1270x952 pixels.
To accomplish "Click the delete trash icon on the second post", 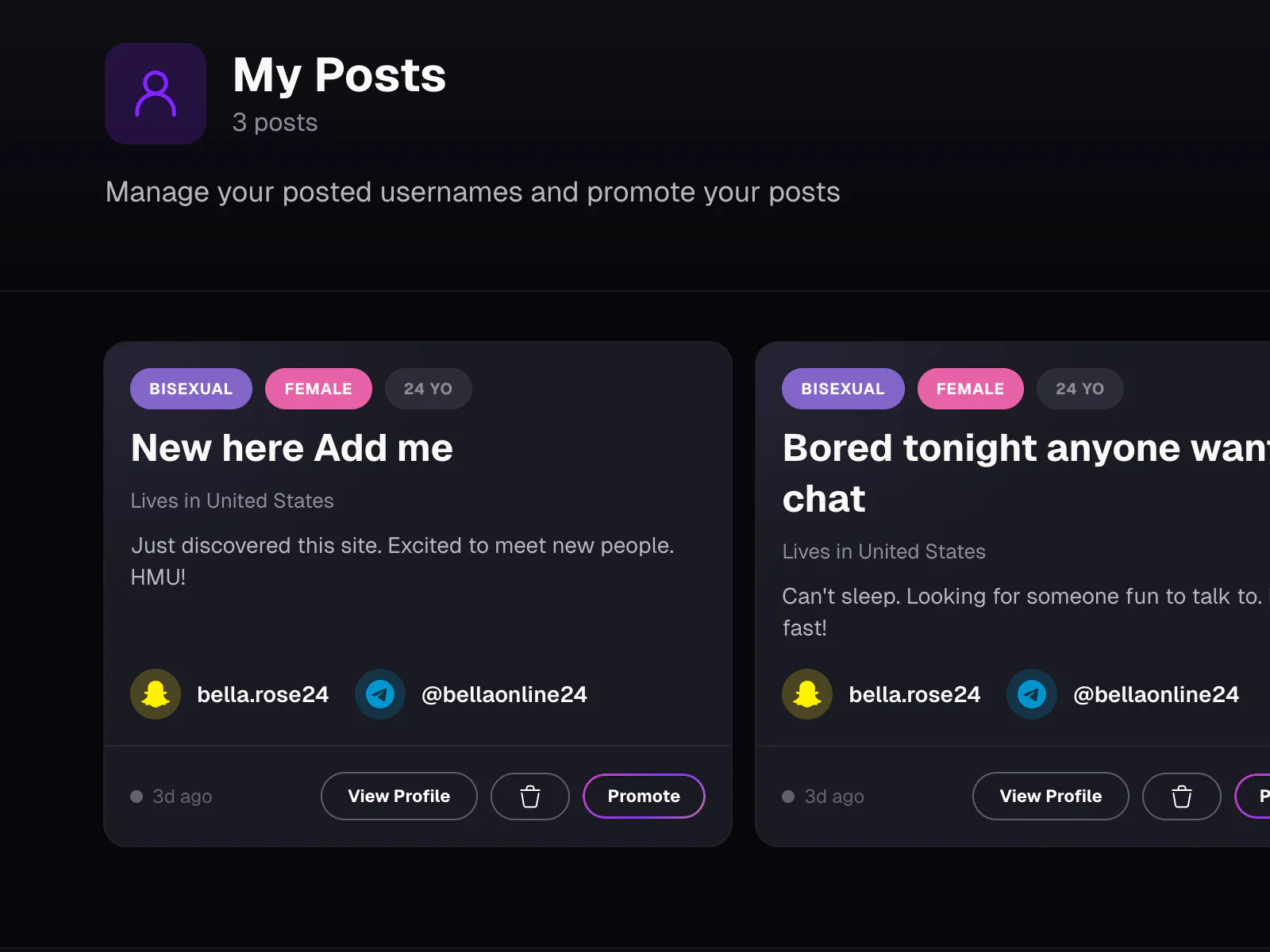I will tap(1181, 796).
